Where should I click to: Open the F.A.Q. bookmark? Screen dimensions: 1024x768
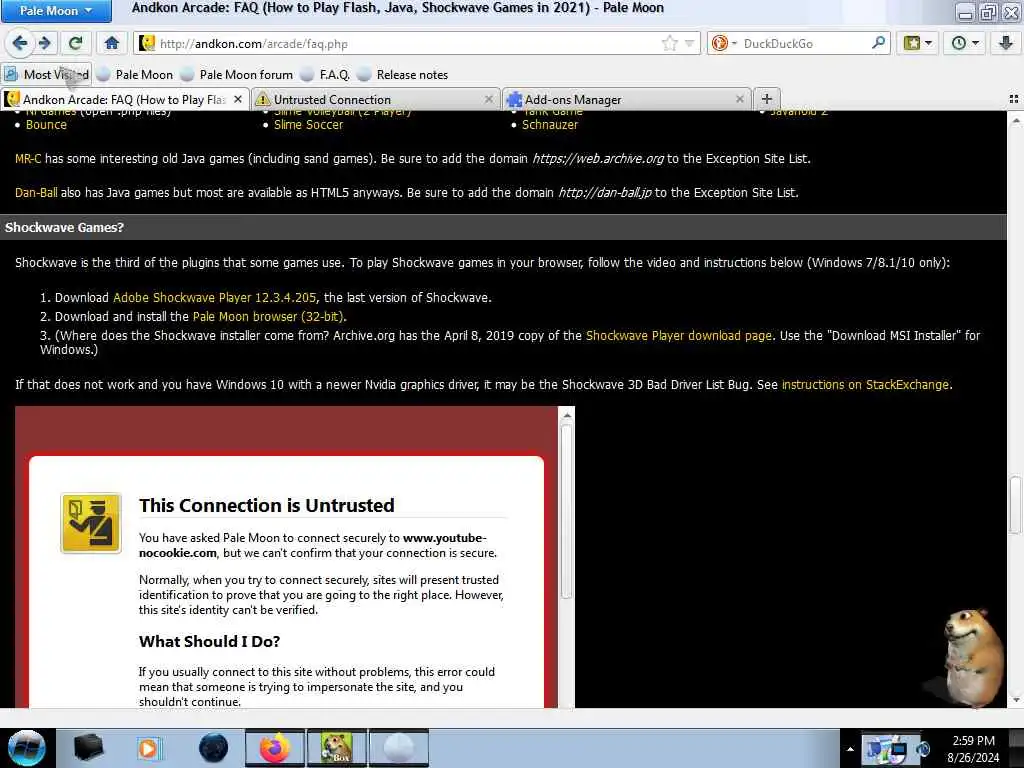tap(326, 74)
